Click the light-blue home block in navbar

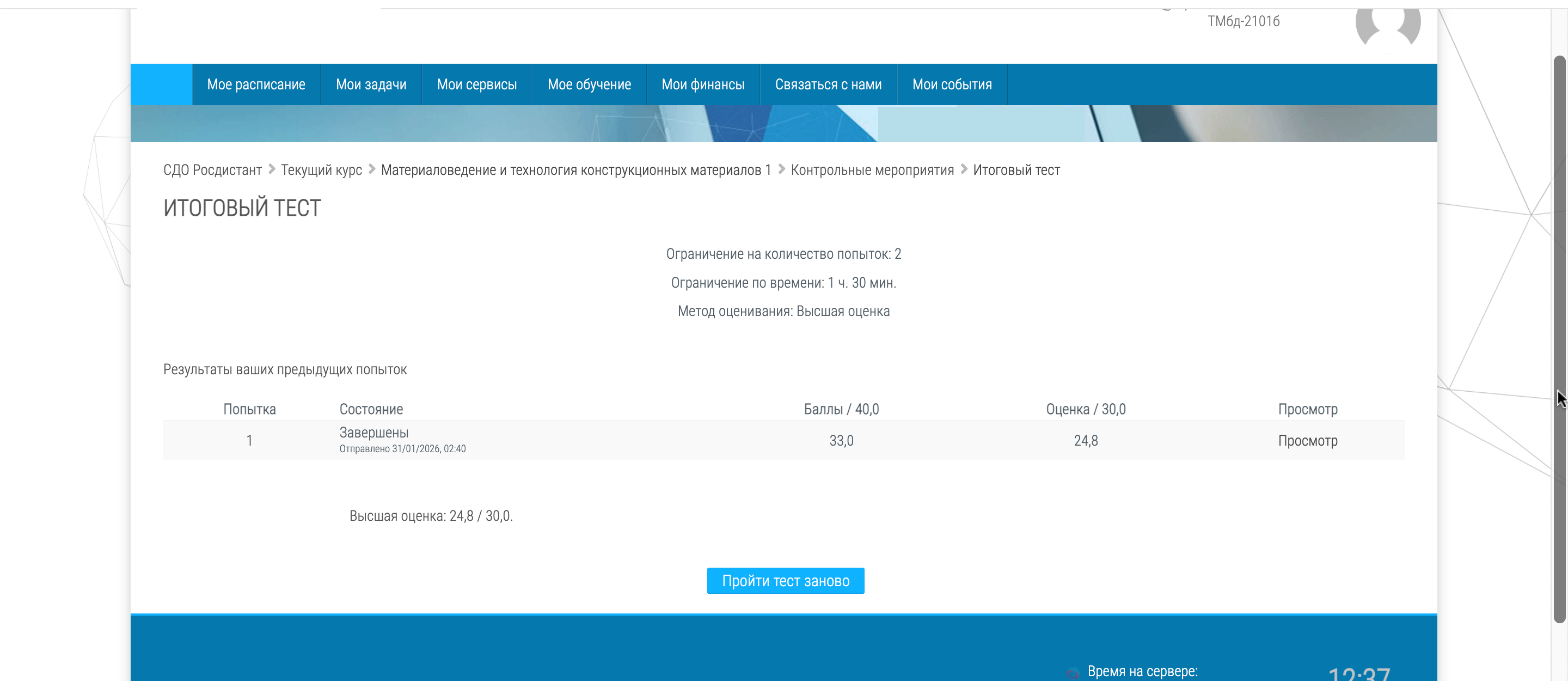[161, 84]
